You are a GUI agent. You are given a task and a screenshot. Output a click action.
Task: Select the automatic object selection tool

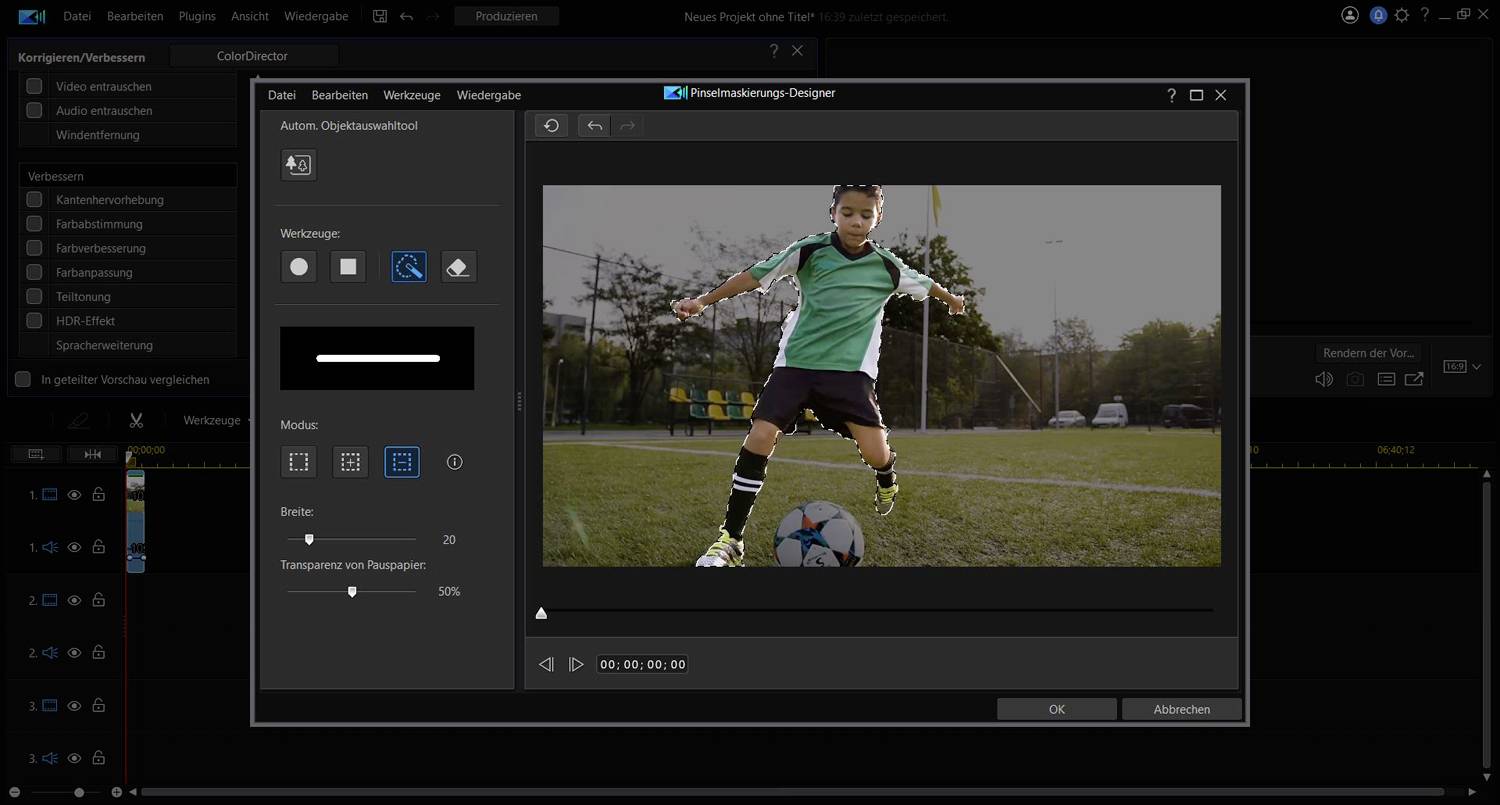tap(298, 164)
